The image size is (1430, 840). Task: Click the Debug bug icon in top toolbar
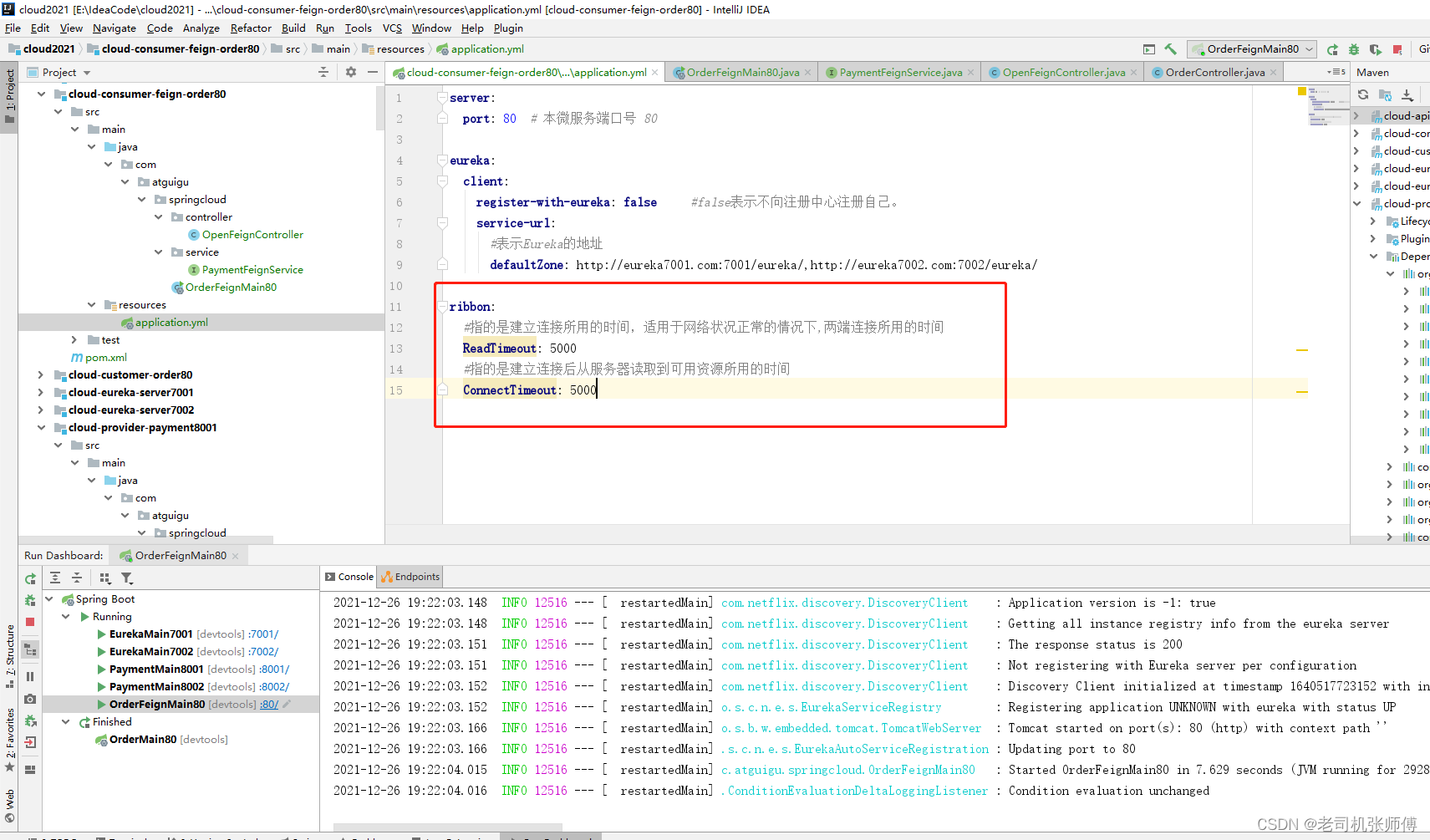(1354, 49)
